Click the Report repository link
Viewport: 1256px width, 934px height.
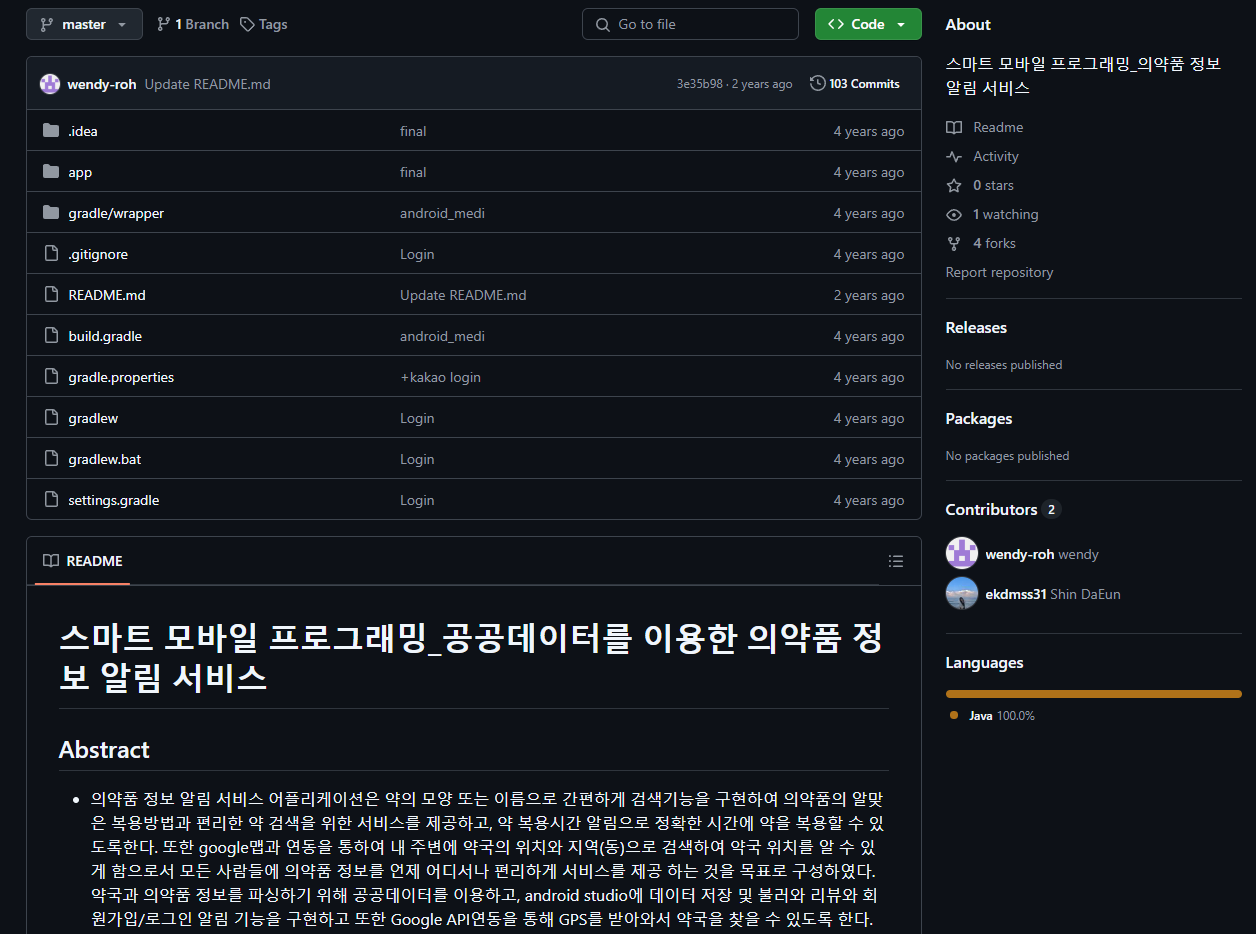tap(999, 272)
